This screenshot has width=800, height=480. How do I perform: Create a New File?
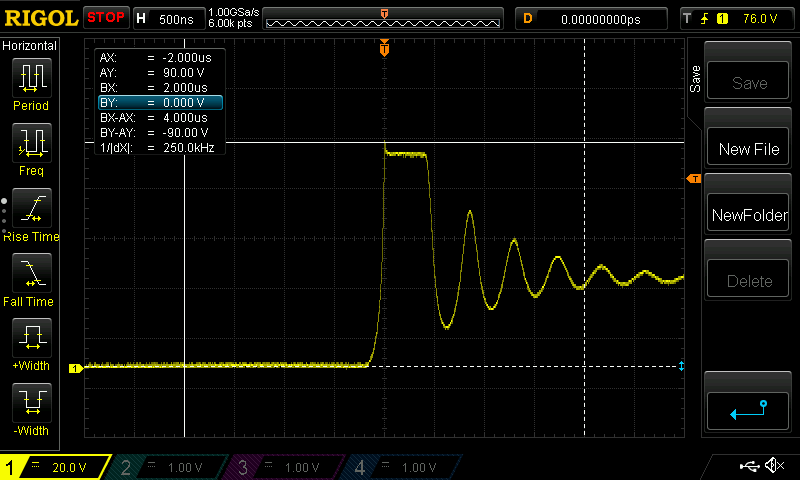(748, 147)
